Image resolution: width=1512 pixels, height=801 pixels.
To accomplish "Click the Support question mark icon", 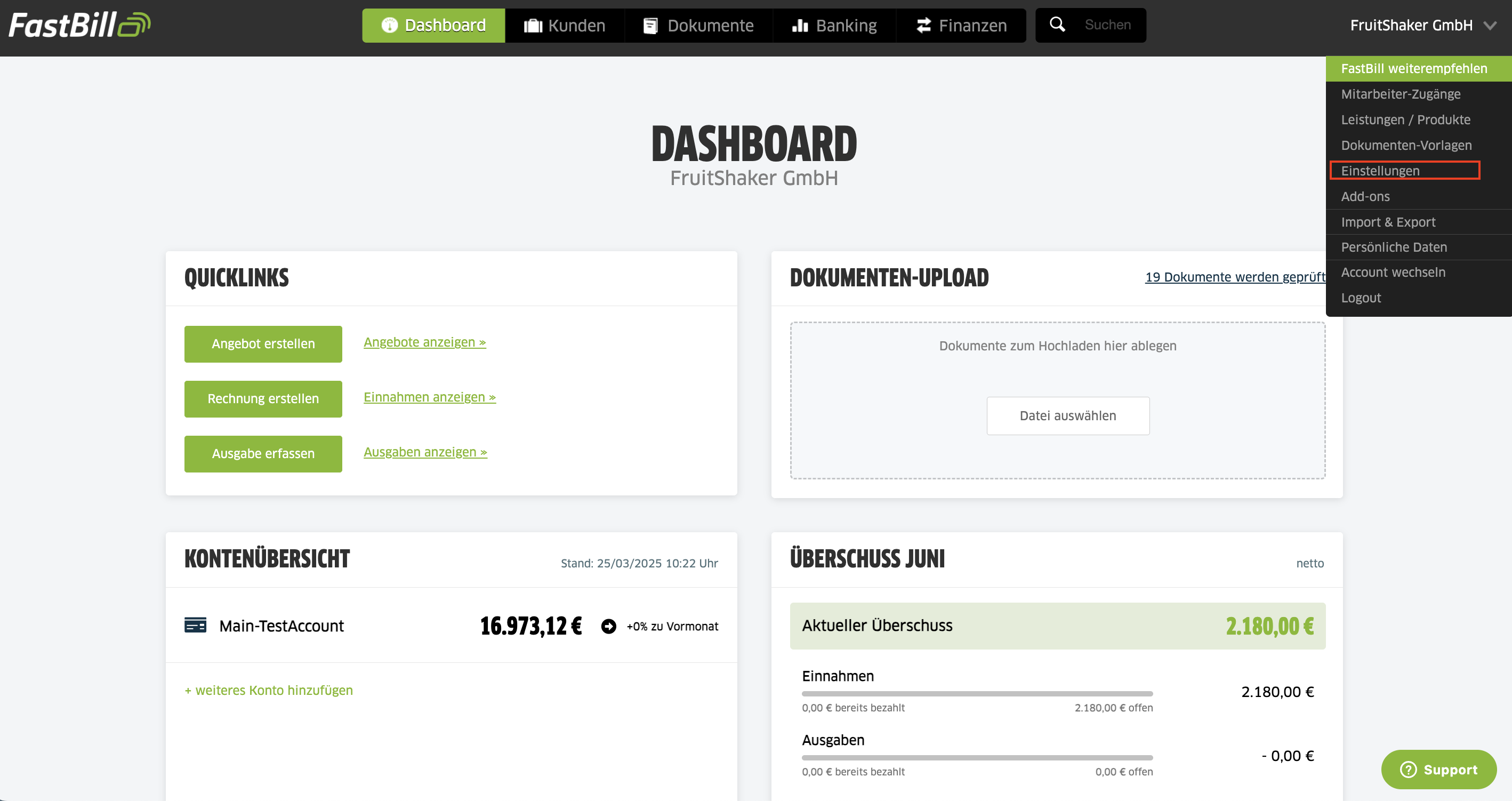I will pos(1408,770).
